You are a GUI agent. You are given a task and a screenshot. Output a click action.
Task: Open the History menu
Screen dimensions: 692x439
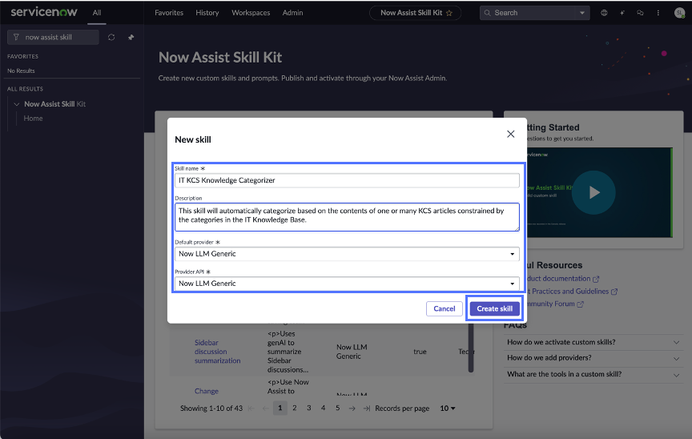pyautogui.click(x=207, y=13)
